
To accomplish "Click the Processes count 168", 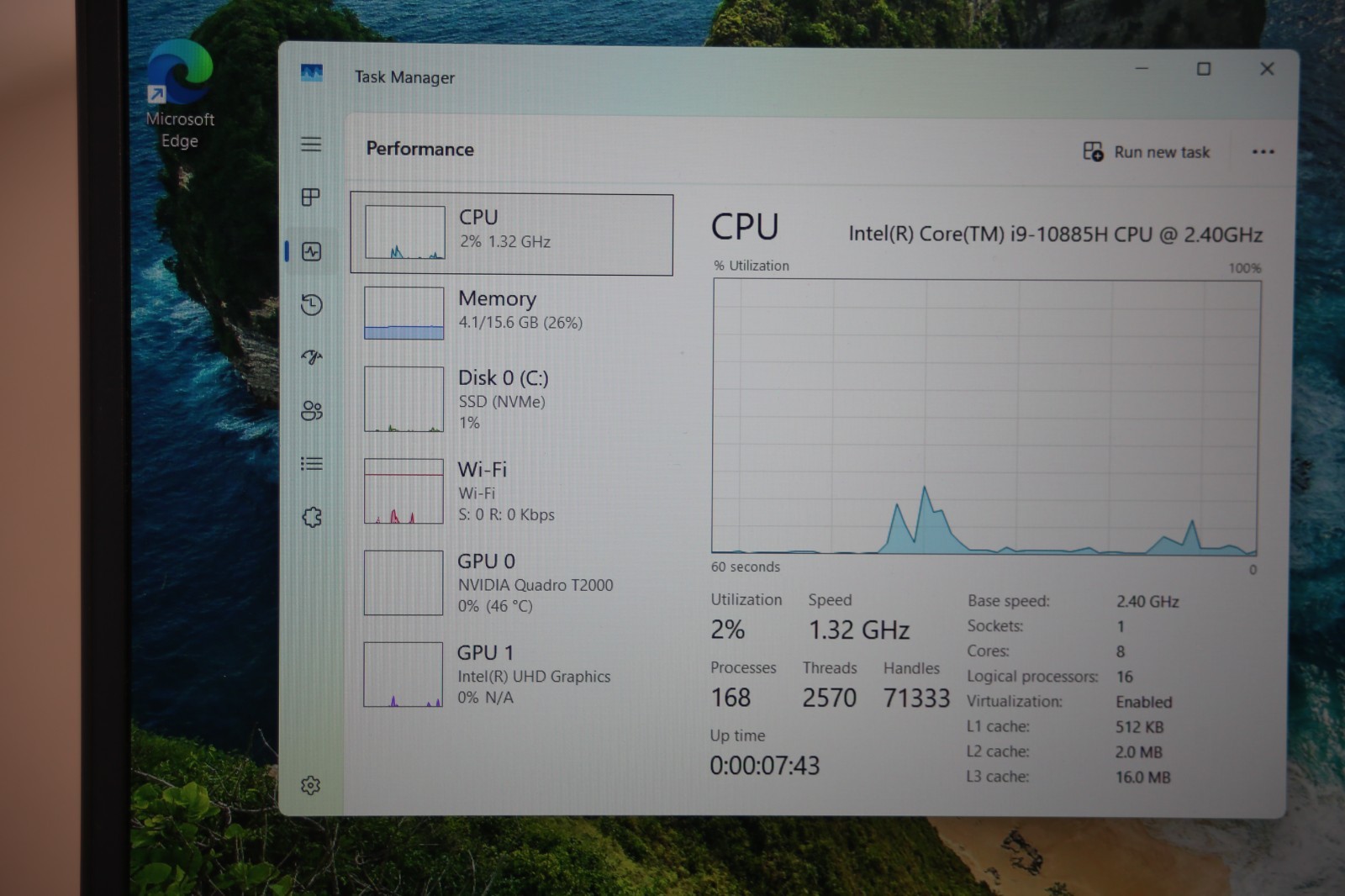I will point(731,698).
